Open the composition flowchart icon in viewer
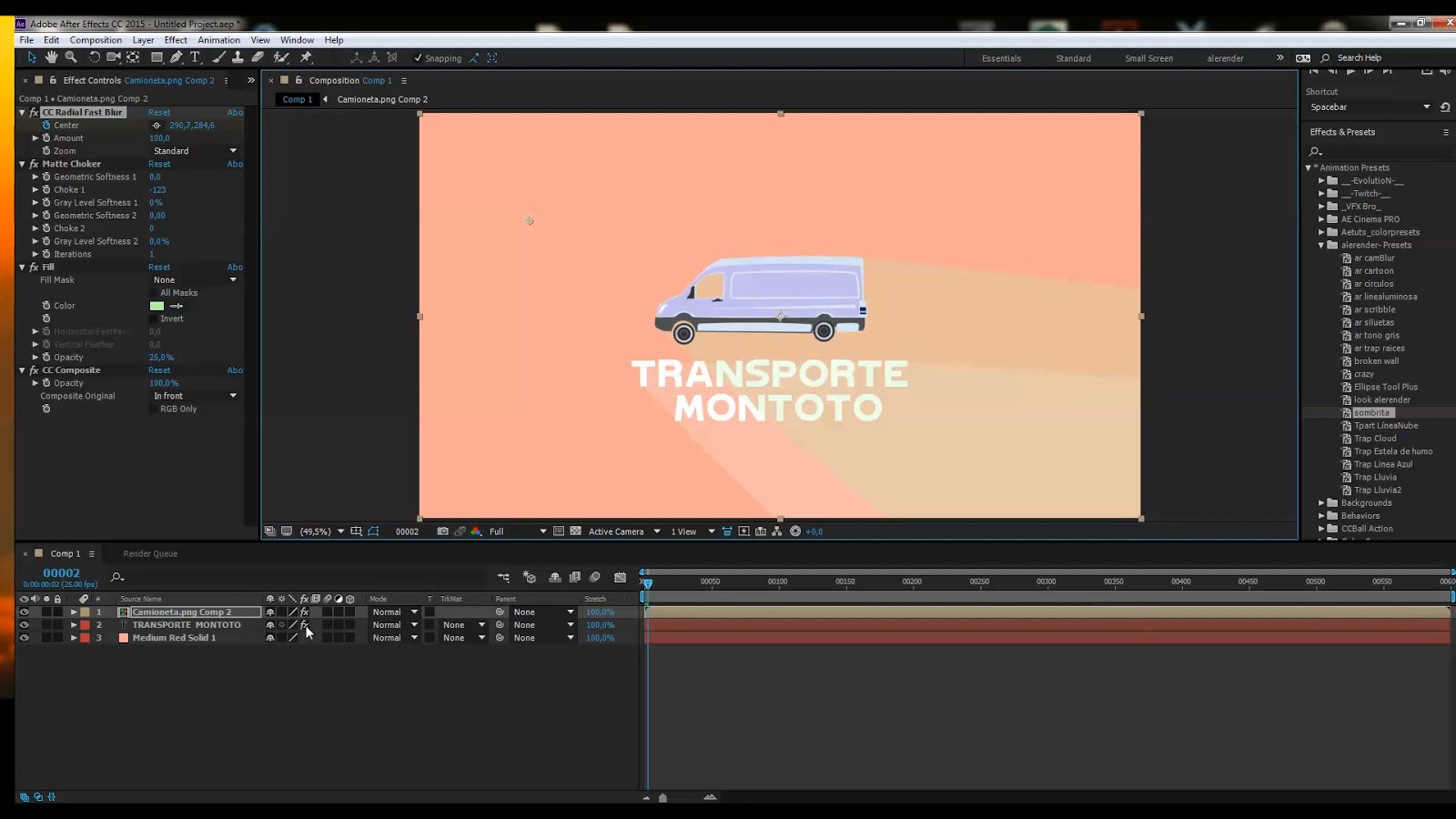 coord(776,531)
